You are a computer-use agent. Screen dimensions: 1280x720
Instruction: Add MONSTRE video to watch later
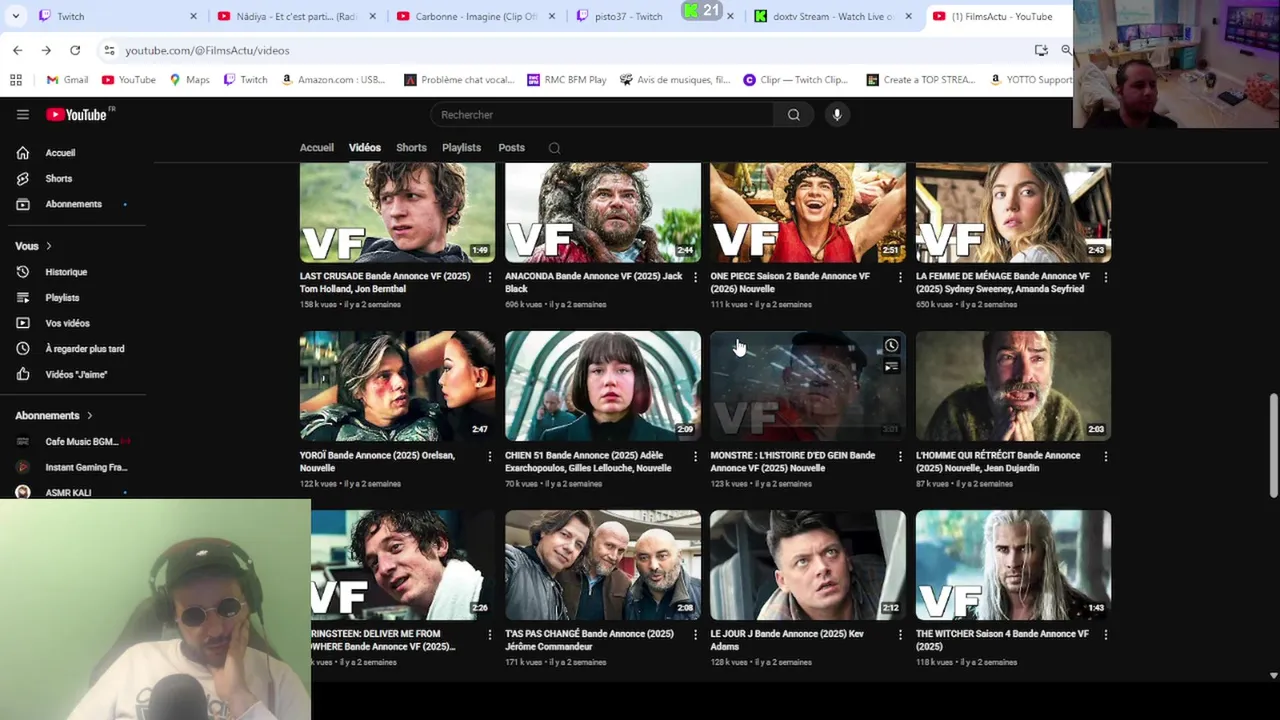pyautogui.click(x=891, y=346)
